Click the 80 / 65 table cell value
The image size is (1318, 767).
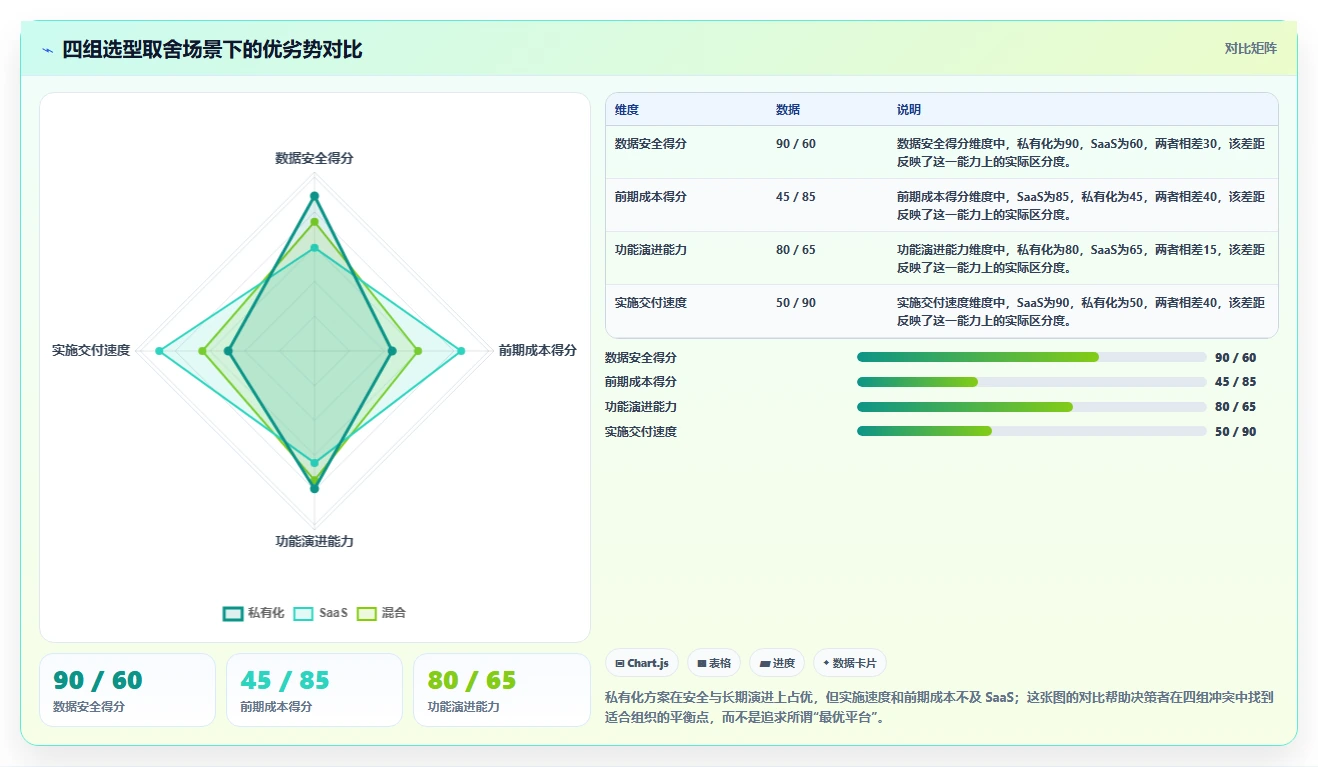coord(796,250)
